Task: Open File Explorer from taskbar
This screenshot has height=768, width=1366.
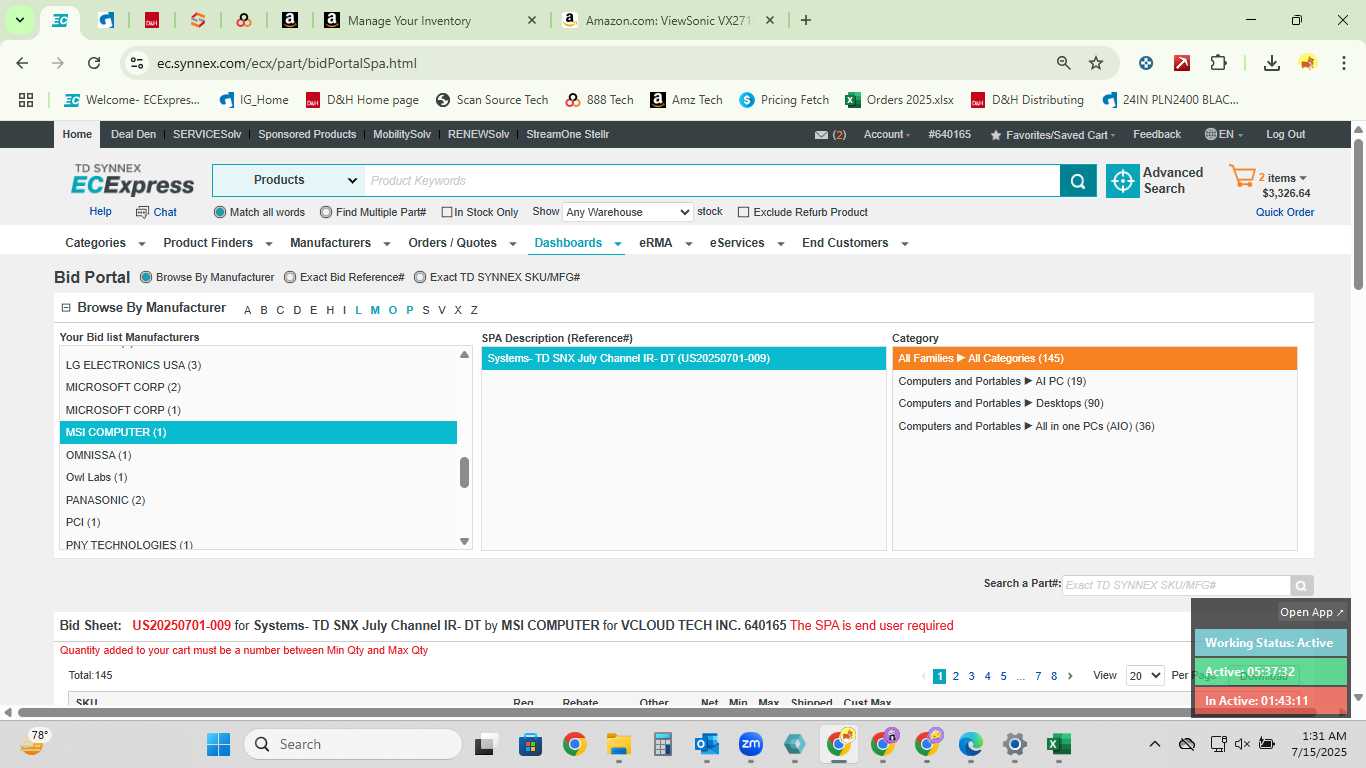Action: [x=618, y=744]
